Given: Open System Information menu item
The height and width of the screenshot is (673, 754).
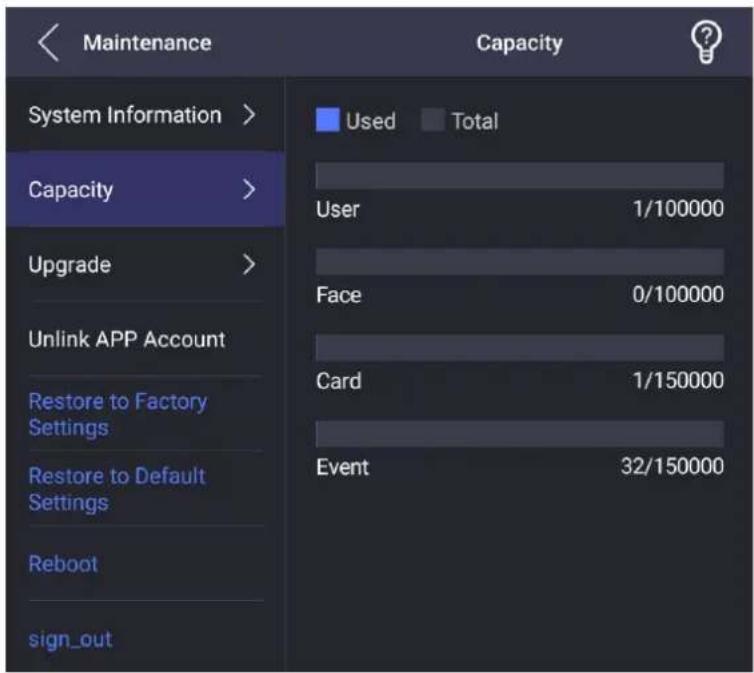Looking at the screenshot, I should click(145, 115).
